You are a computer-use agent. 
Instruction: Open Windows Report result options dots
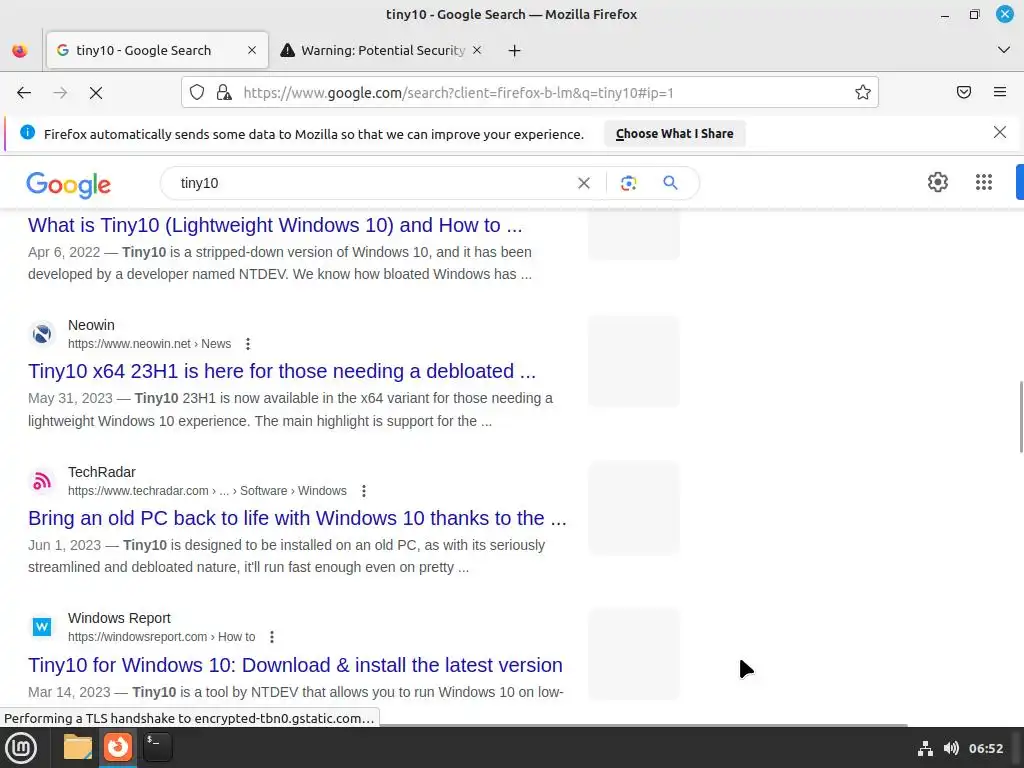[272, 637]
